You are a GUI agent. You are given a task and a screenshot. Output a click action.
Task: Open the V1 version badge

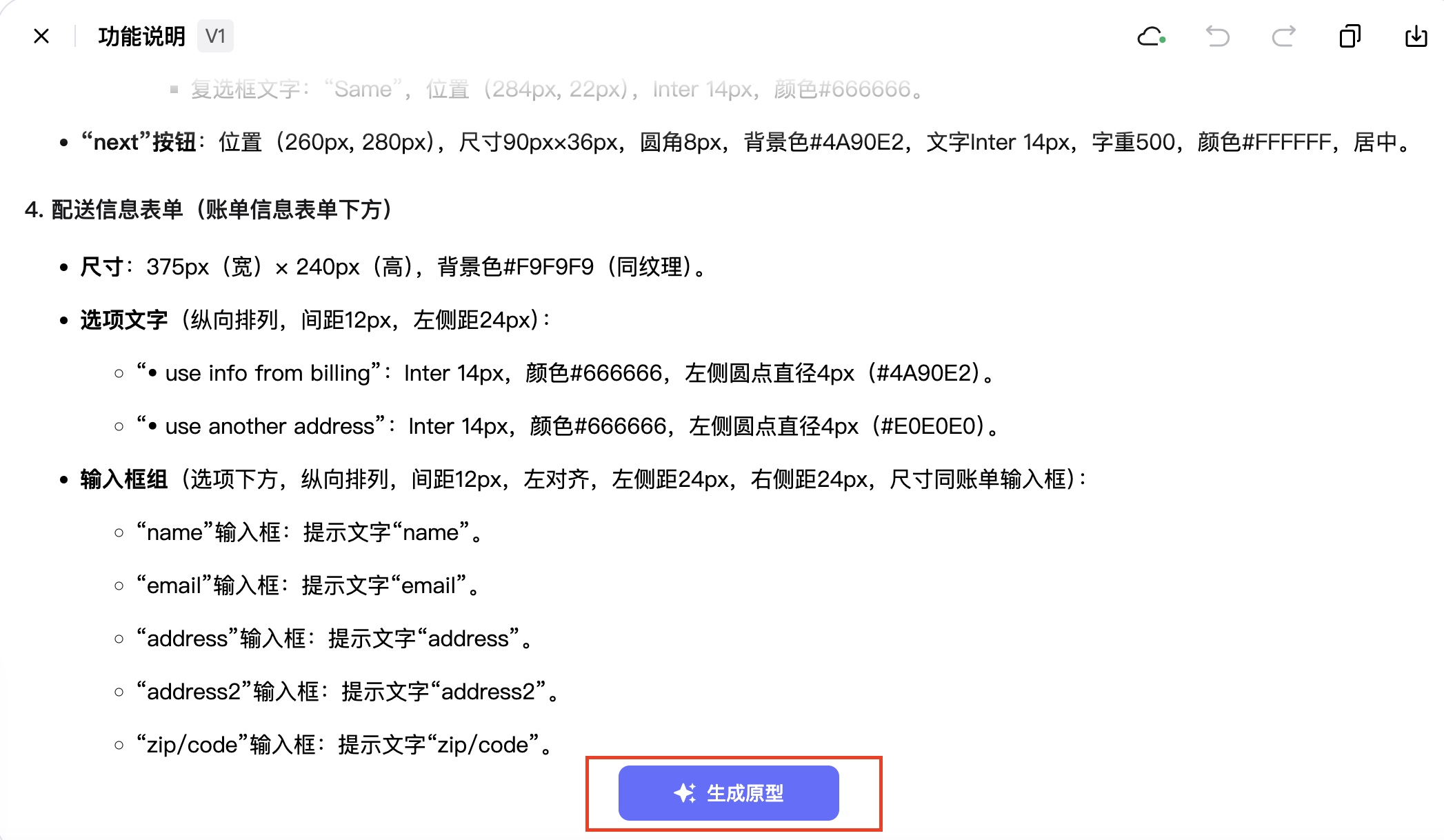[x=215, y=36]
